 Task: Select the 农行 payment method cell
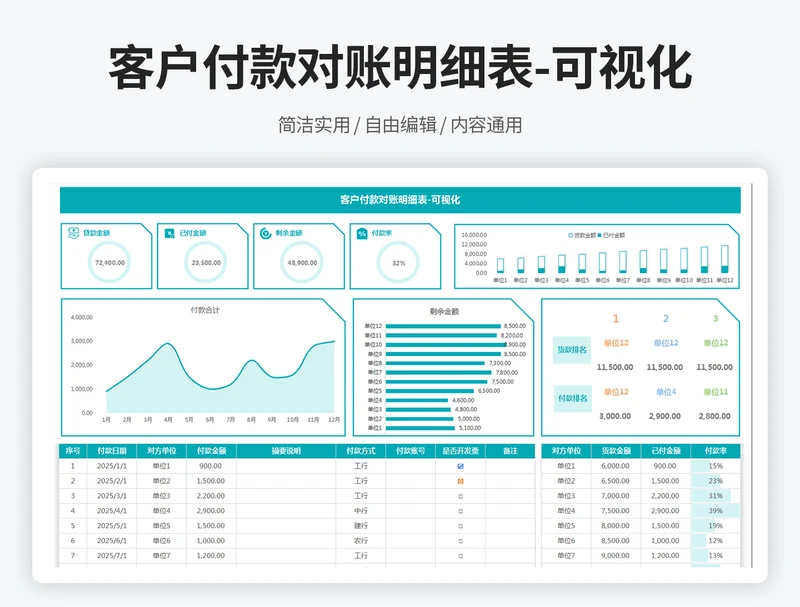(x=361, y=541)
